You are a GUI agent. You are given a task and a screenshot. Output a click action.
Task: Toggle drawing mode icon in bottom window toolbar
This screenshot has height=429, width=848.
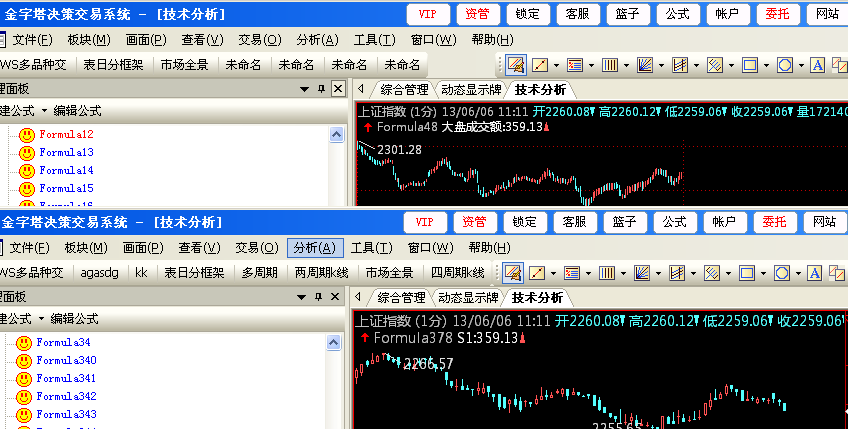[x=513, y=273]
